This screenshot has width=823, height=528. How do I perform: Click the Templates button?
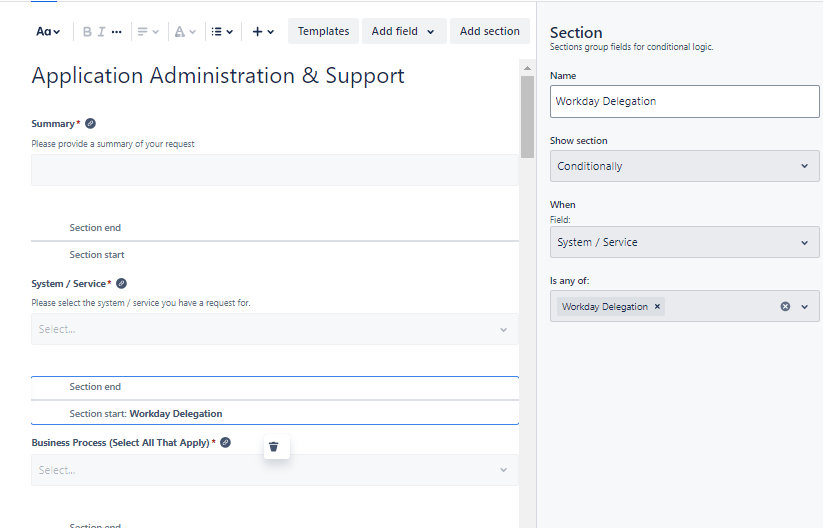(x=323, y=31)
